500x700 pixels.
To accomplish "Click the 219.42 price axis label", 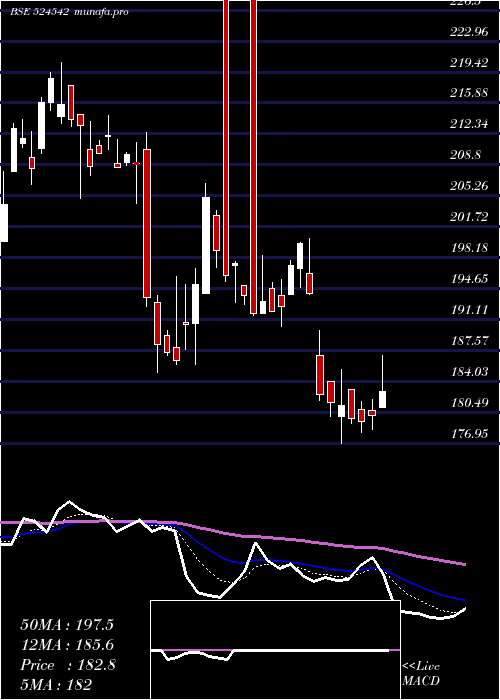I will 469,63.
